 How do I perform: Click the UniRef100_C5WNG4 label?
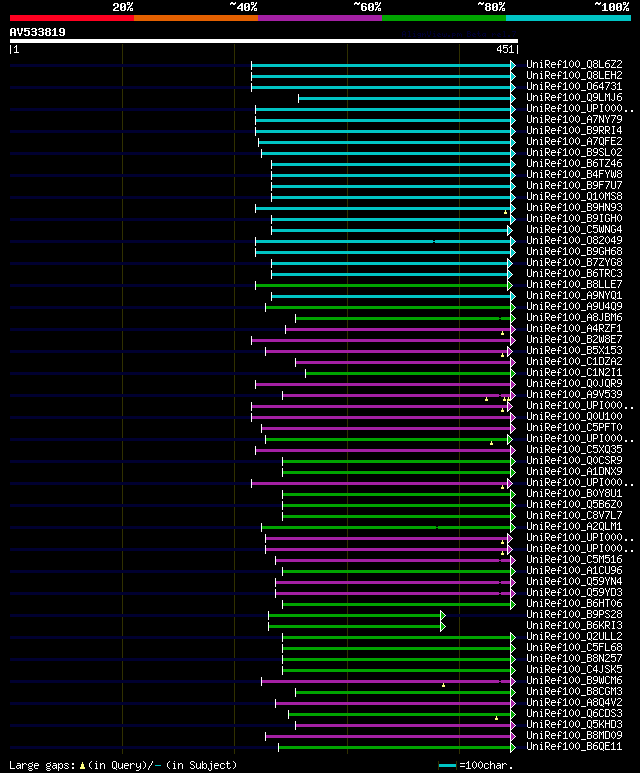tap(574, 230)
